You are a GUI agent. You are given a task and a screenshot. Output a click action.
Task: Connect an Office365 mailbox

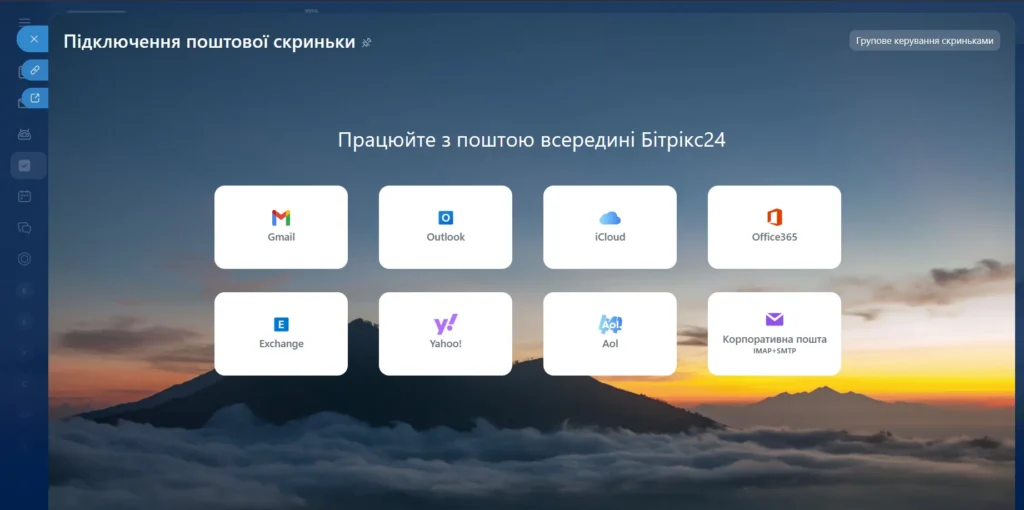click(x=775, y=227)
